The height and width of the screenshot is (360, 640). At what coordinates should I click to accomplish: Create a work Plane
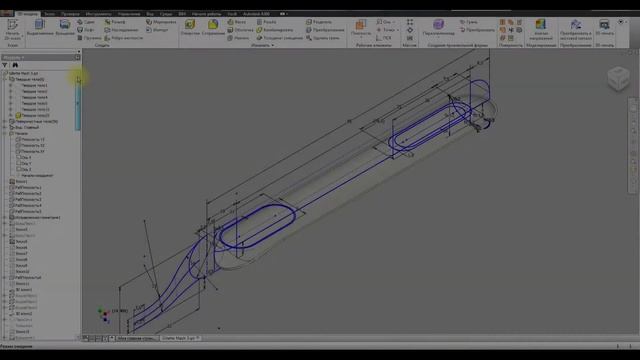tap(361, 28)
